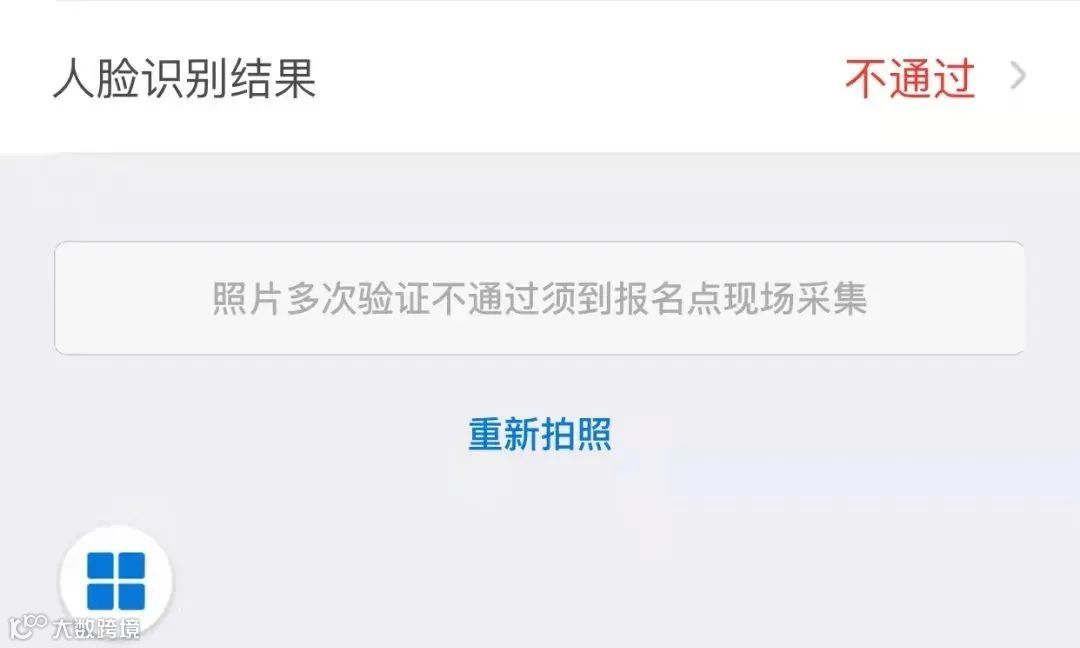The width and height of the screenshot is (1080, 648).
Task: Retake photo using the blue 重新拍照 text
Action: [x=540, y=434]
